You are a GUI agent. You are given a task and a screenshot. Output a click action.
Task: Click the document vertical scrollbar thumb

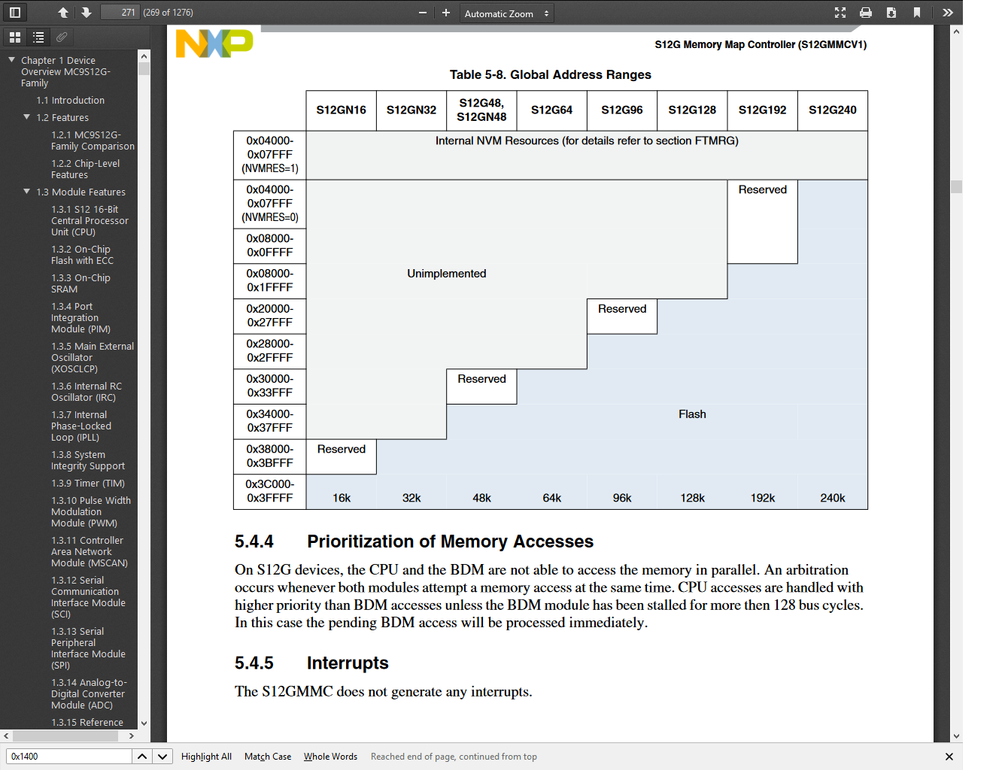coord(956,186)
